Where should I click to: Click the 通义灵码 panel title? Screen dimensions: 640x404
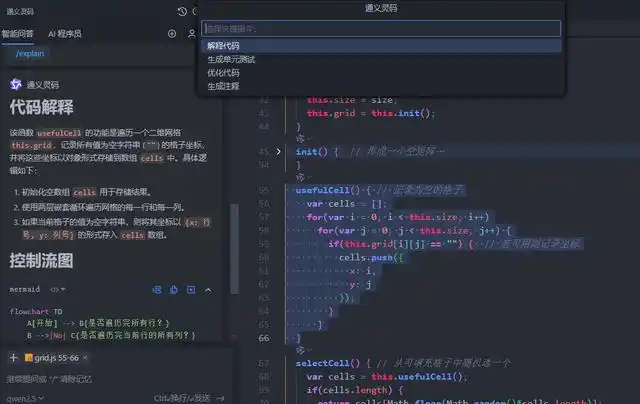(20, 11)
